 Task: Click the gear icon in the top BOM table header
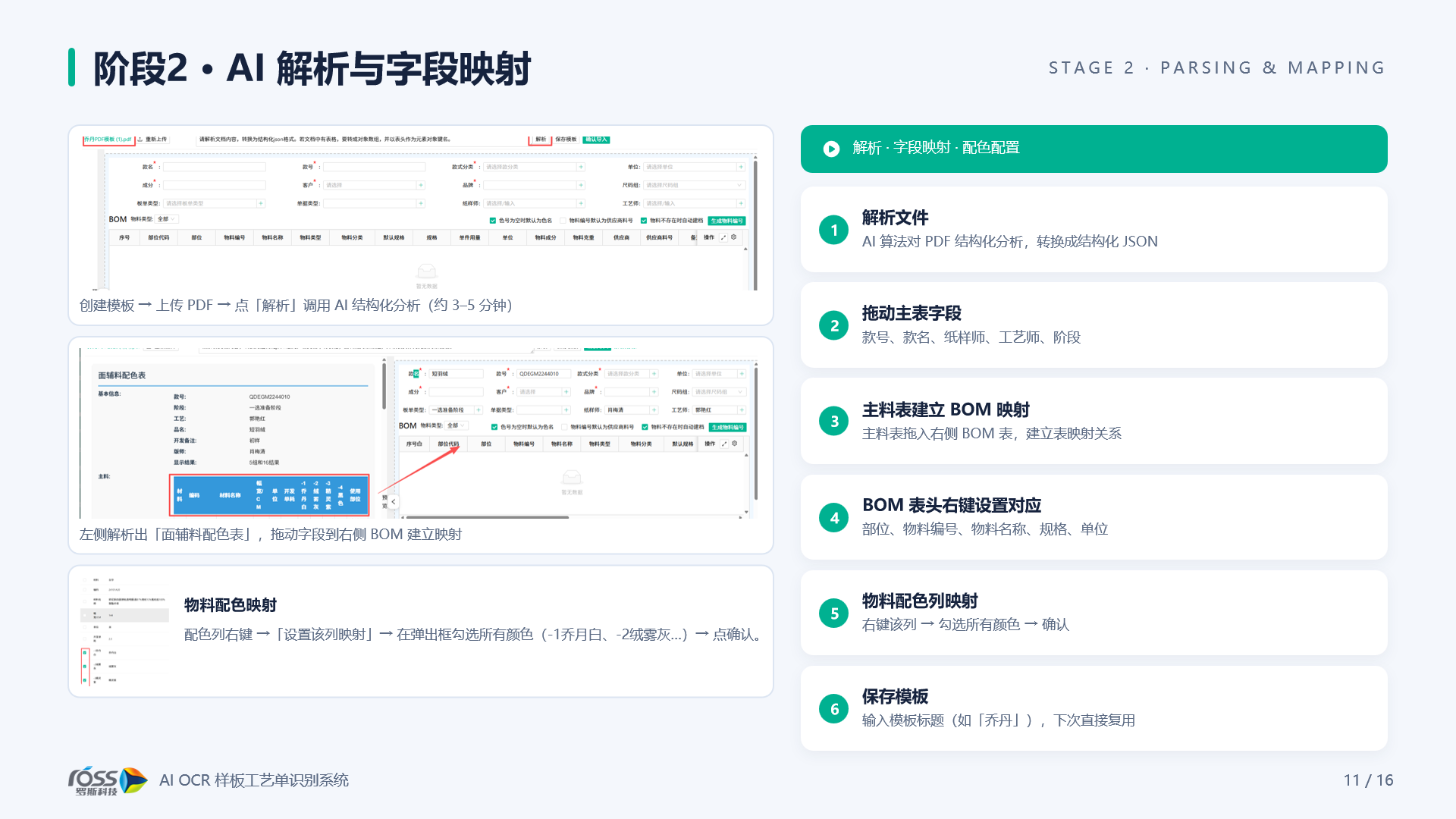click(x=733, y=237)
